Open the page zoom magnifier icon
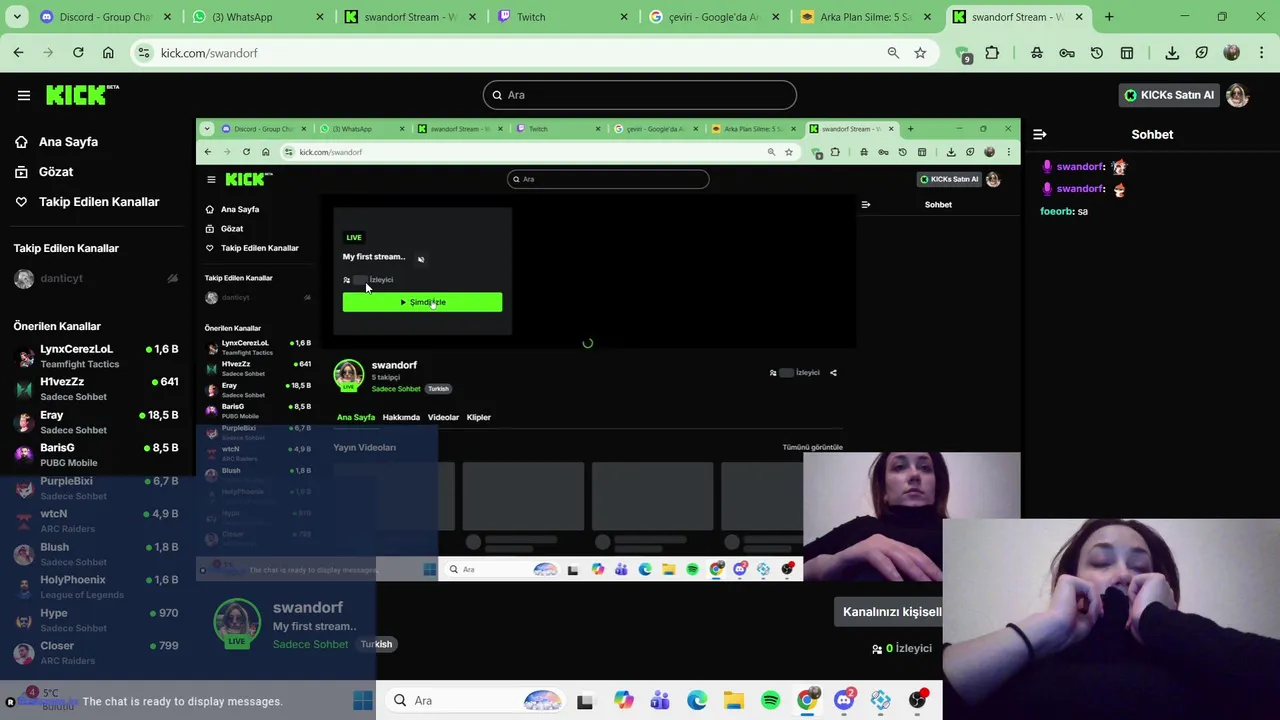Image resolution: width=1280 pixels, height=720 pixels. click(x=893, y=53)
